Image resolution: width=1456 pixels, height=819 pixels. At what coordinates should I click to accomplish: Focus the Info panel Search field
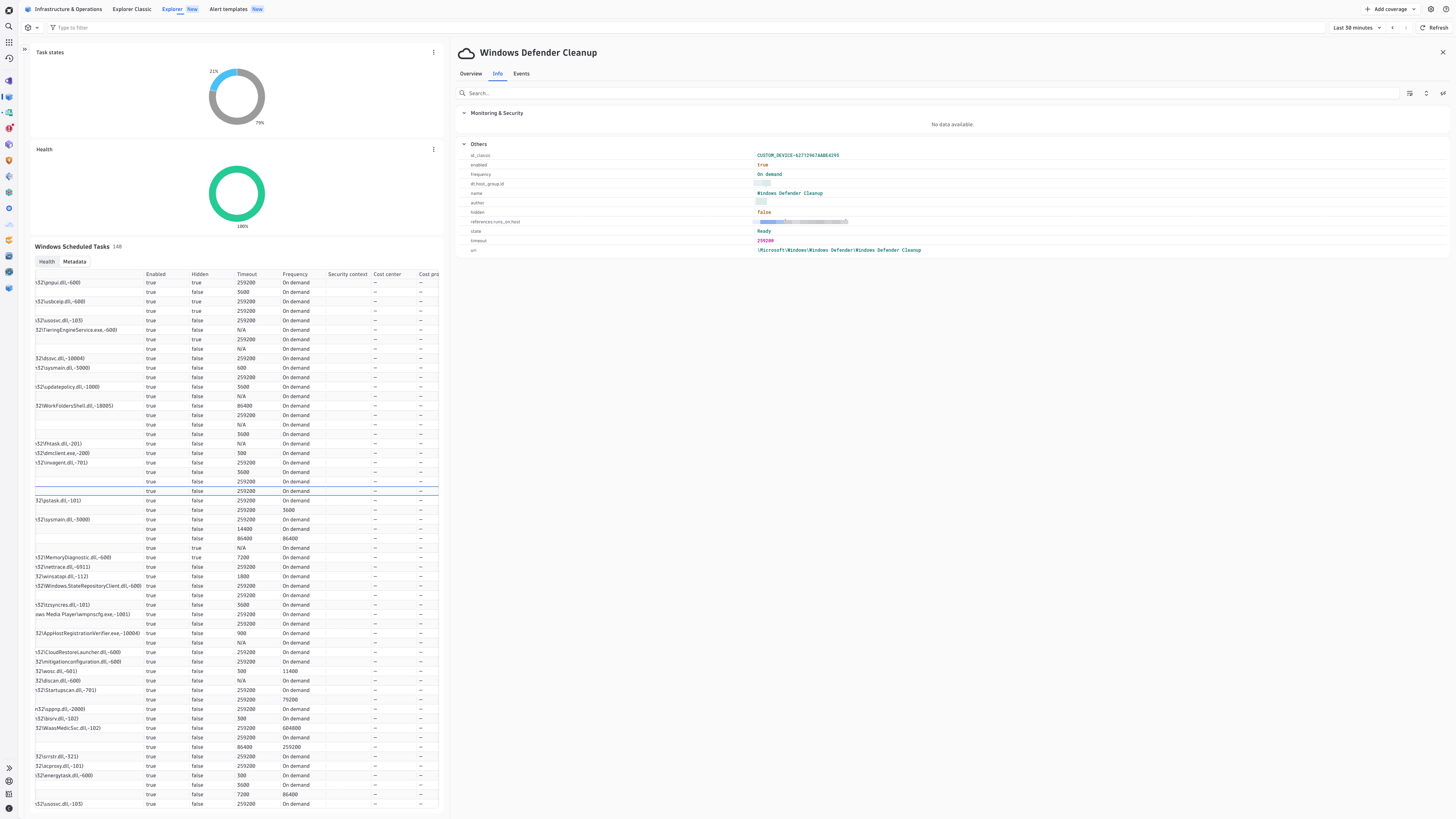[x=927, y=93]
